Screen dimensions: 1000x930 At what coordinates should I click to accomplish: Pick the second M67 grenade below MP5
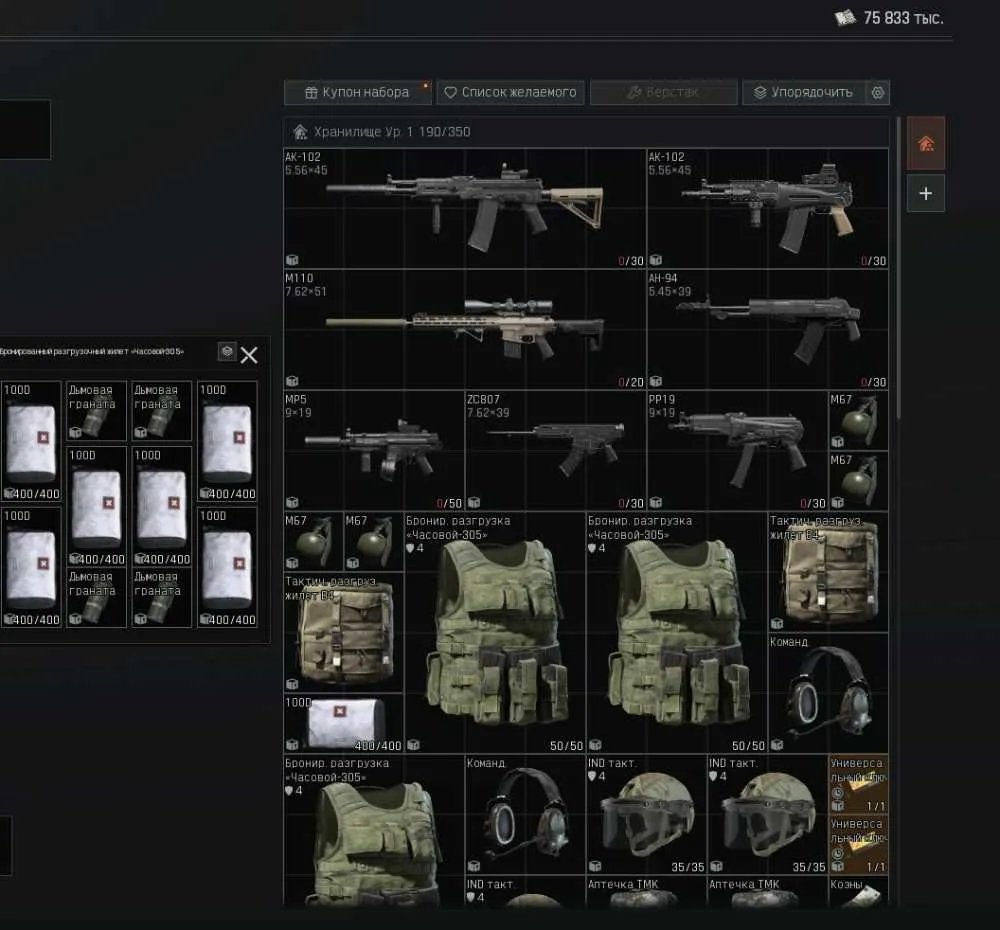point(374,542)
